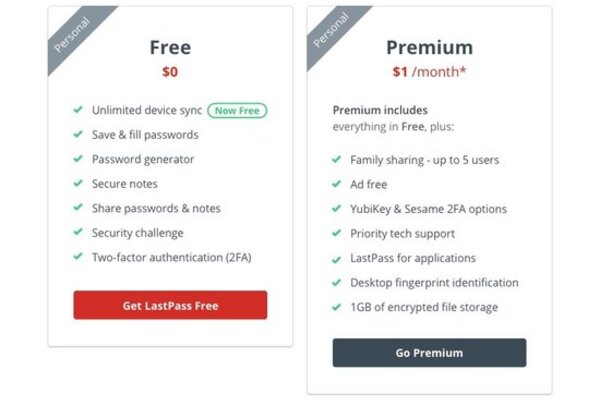The width and height of the screenshot is (600, 400).
Task: Click checkmark beside LastPass for applications
Action: (336, 260)
